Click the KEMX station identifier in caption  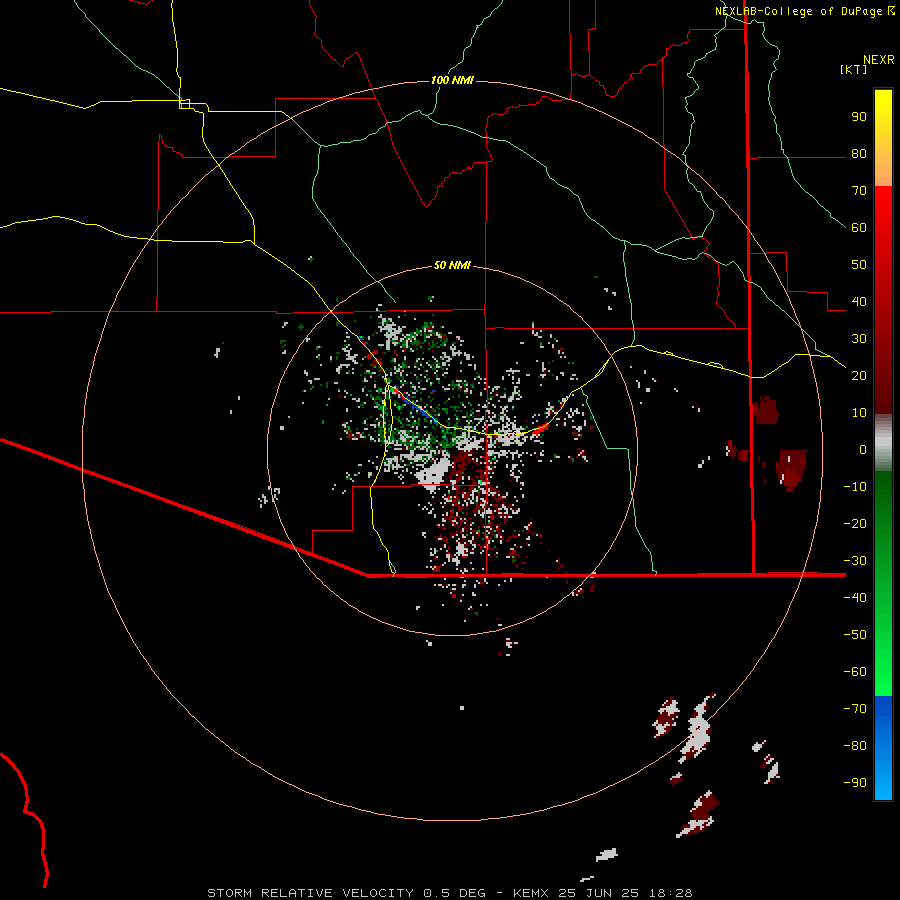coord(531,893)
